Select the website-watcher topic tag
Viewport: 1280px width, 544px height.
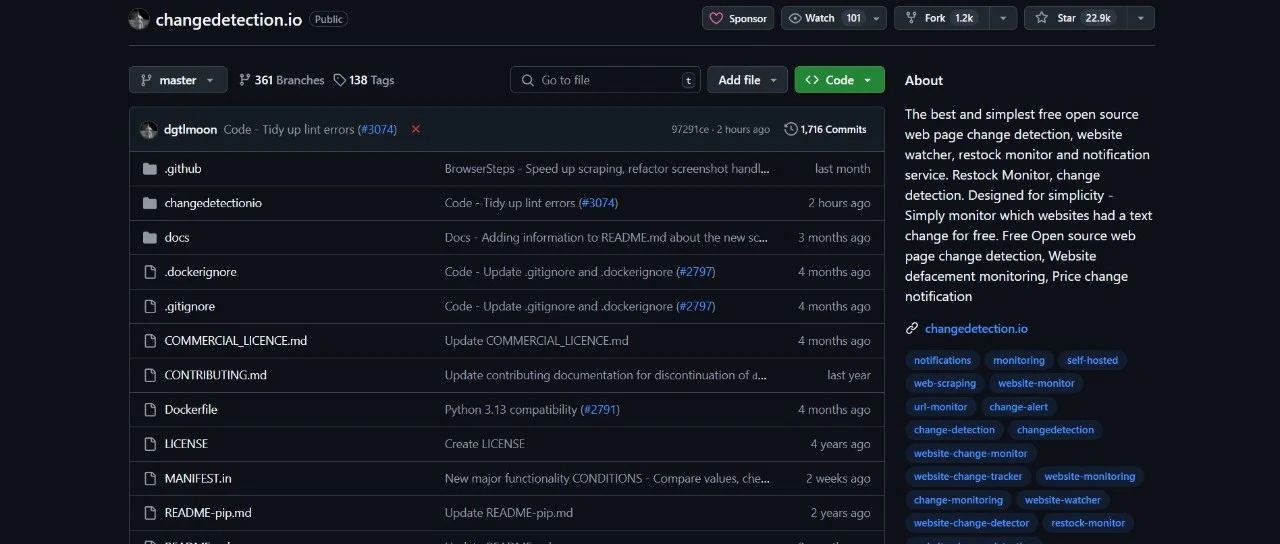1062,500
